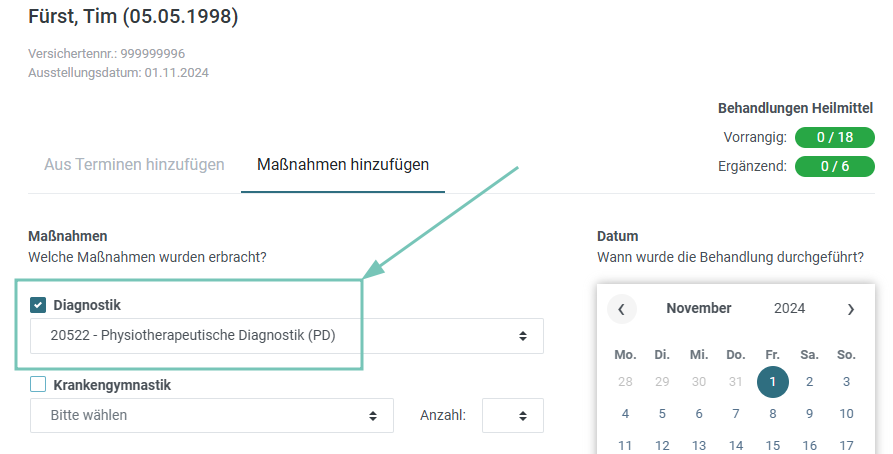Select November 1 in calendar
Viewport: 893px width, 454px height.
tap(773, 382)
